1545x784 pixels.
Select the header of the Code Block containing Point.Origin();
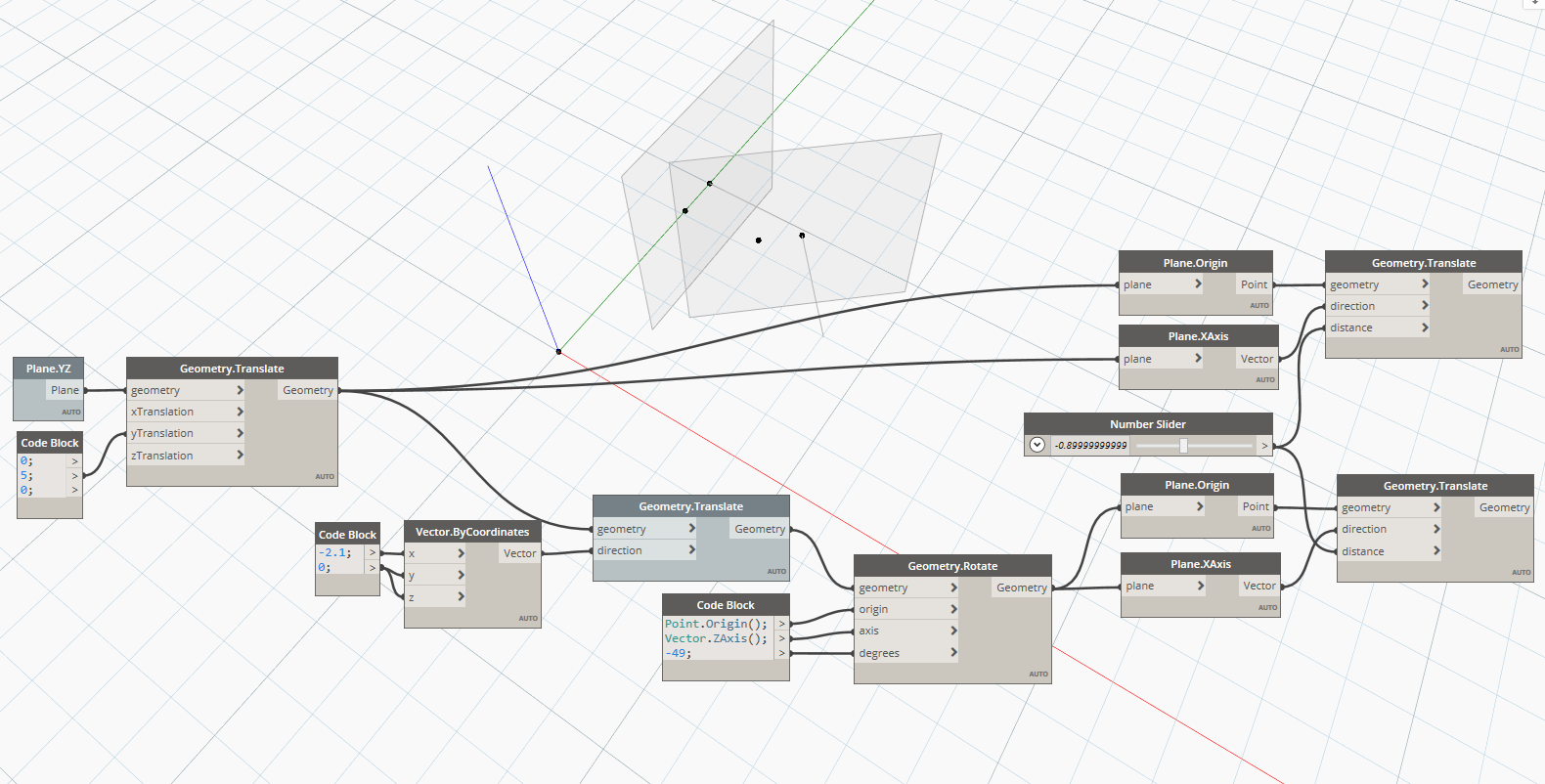pos(726,605)
